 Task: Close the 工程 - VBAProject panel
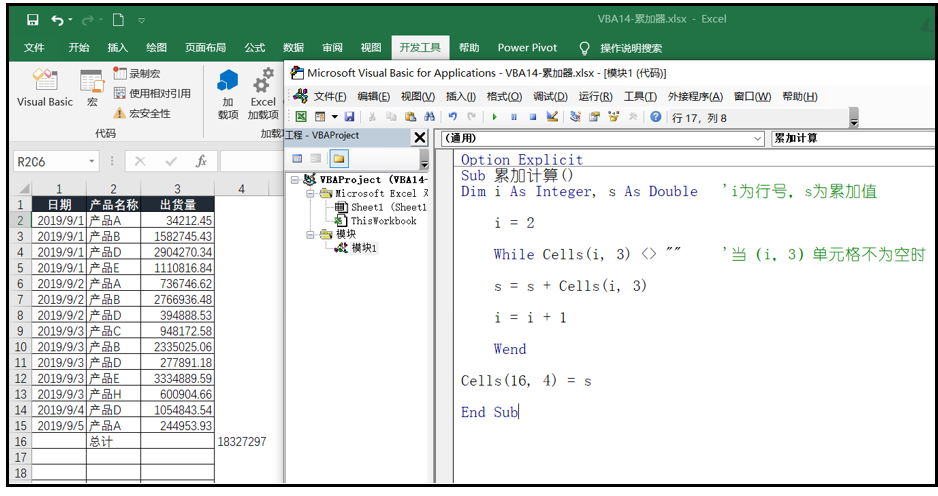tap(420, 138)
